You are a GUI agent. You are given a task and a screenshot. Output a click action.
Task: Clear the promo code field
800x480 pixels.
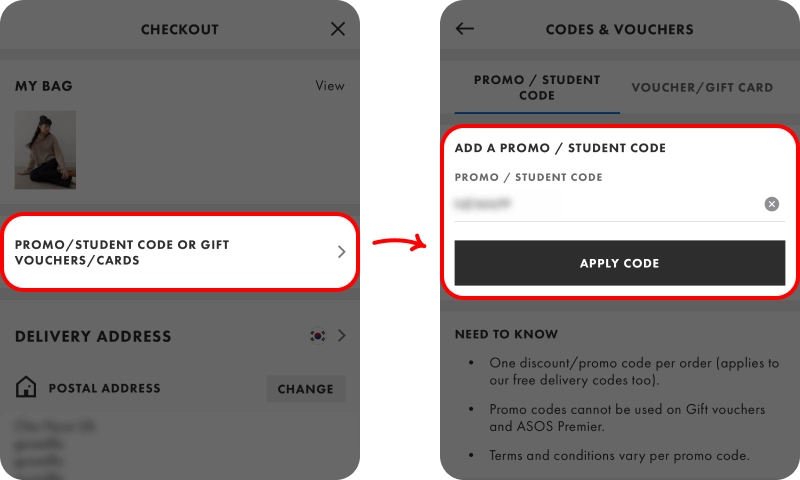pos(771,204)
